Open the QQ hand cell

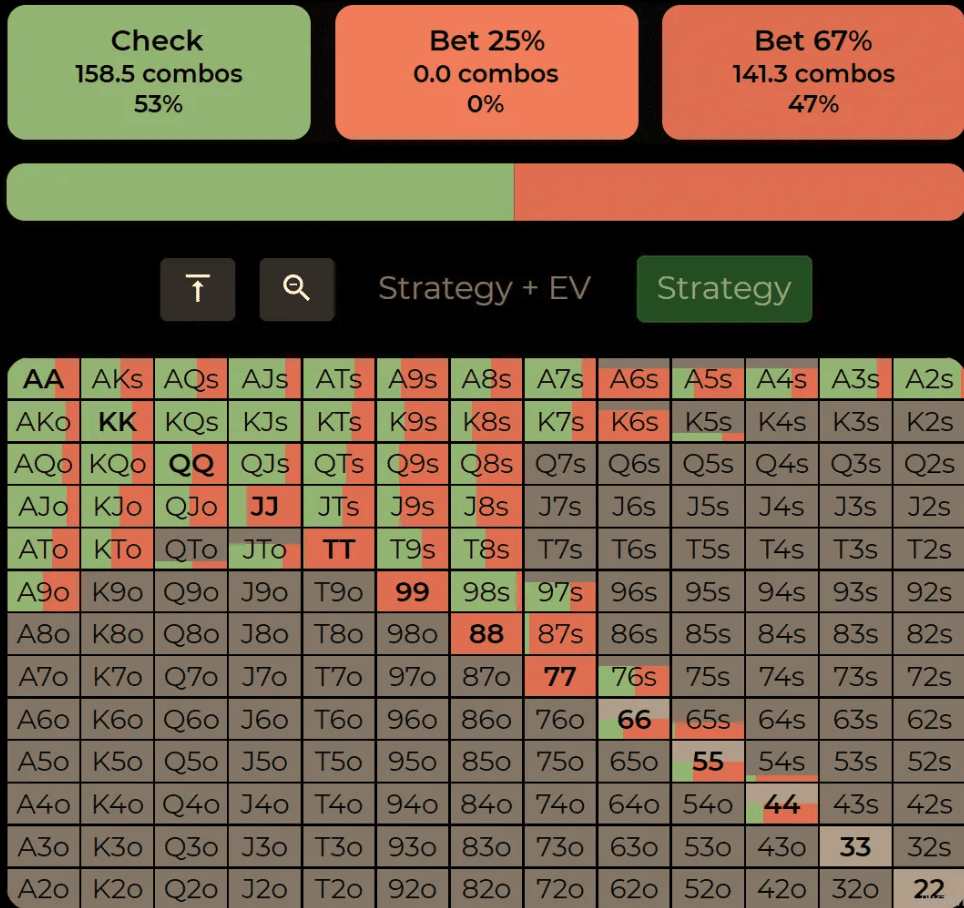coord(191,465)
